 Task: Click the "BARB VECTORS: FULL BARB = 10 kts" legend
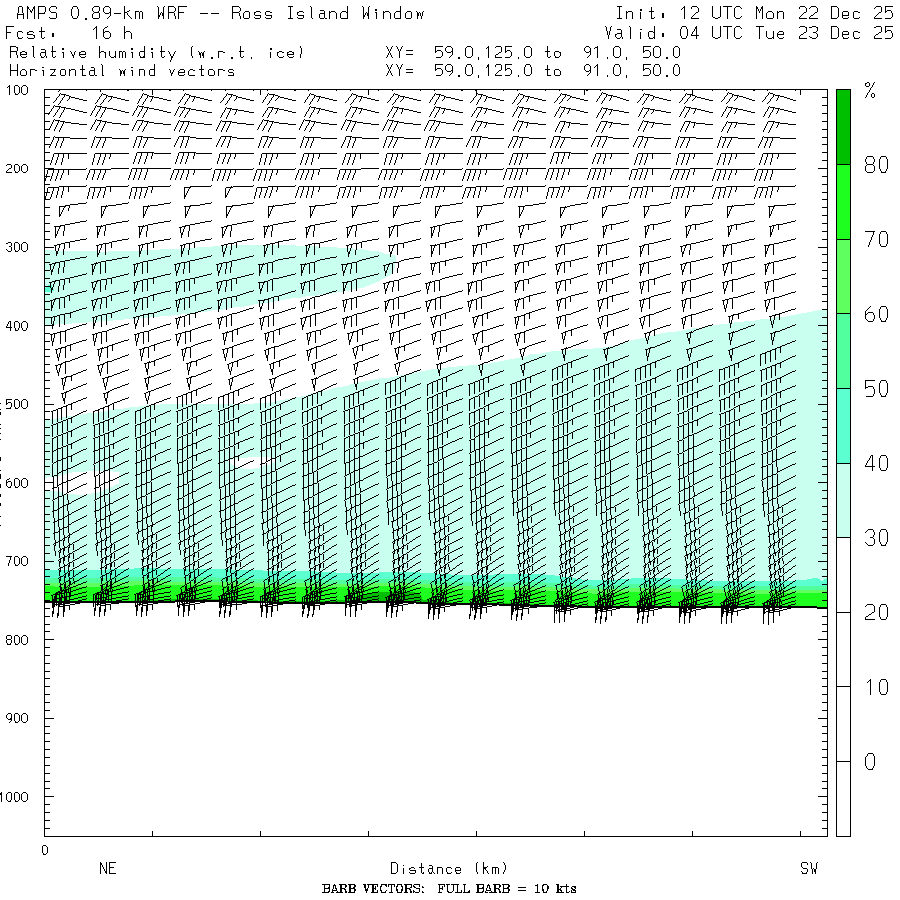[449, 889]
